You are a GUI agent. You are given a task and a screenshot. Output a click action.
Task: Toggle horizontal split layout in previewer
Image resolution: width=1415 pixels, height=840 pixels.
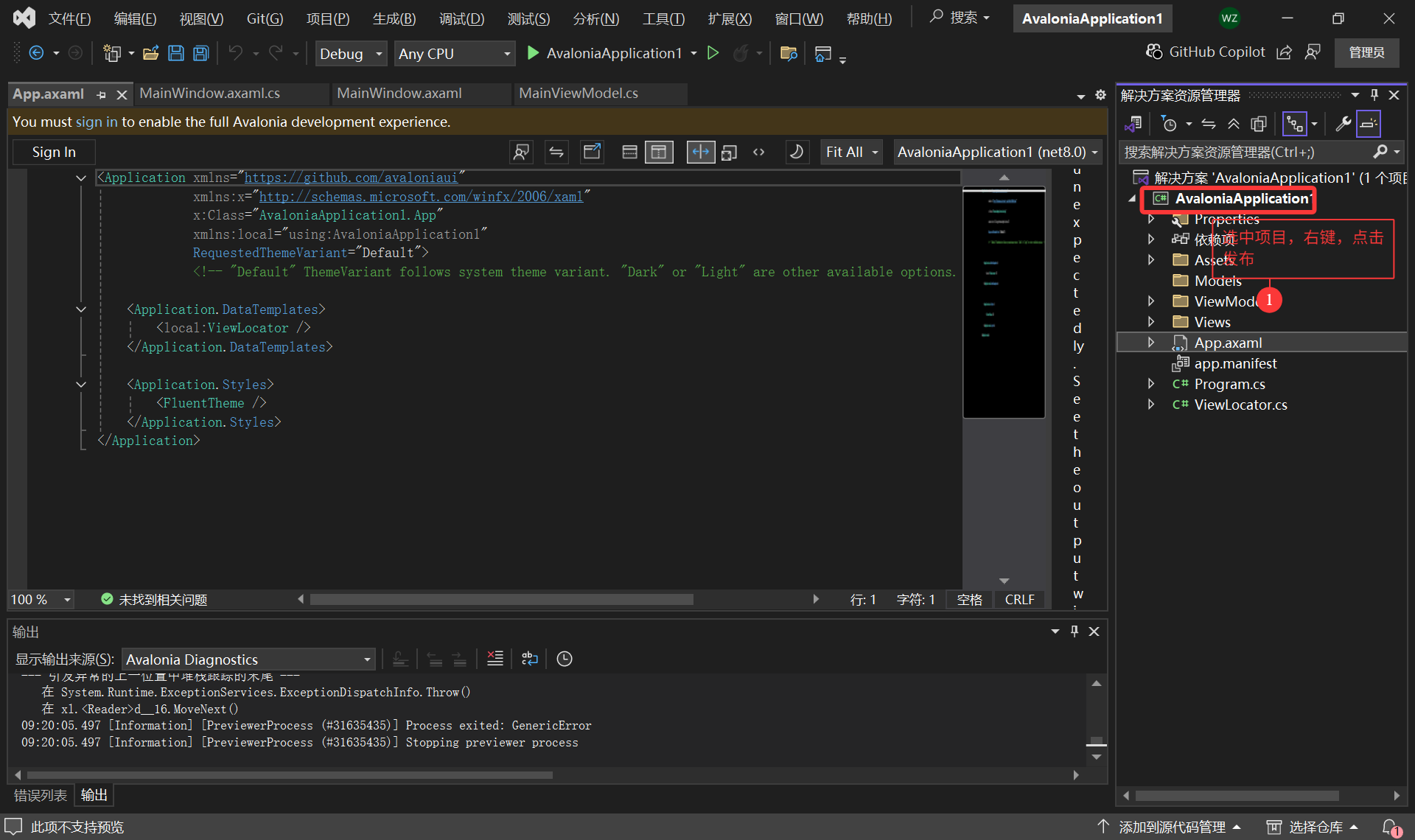[629, 152]
